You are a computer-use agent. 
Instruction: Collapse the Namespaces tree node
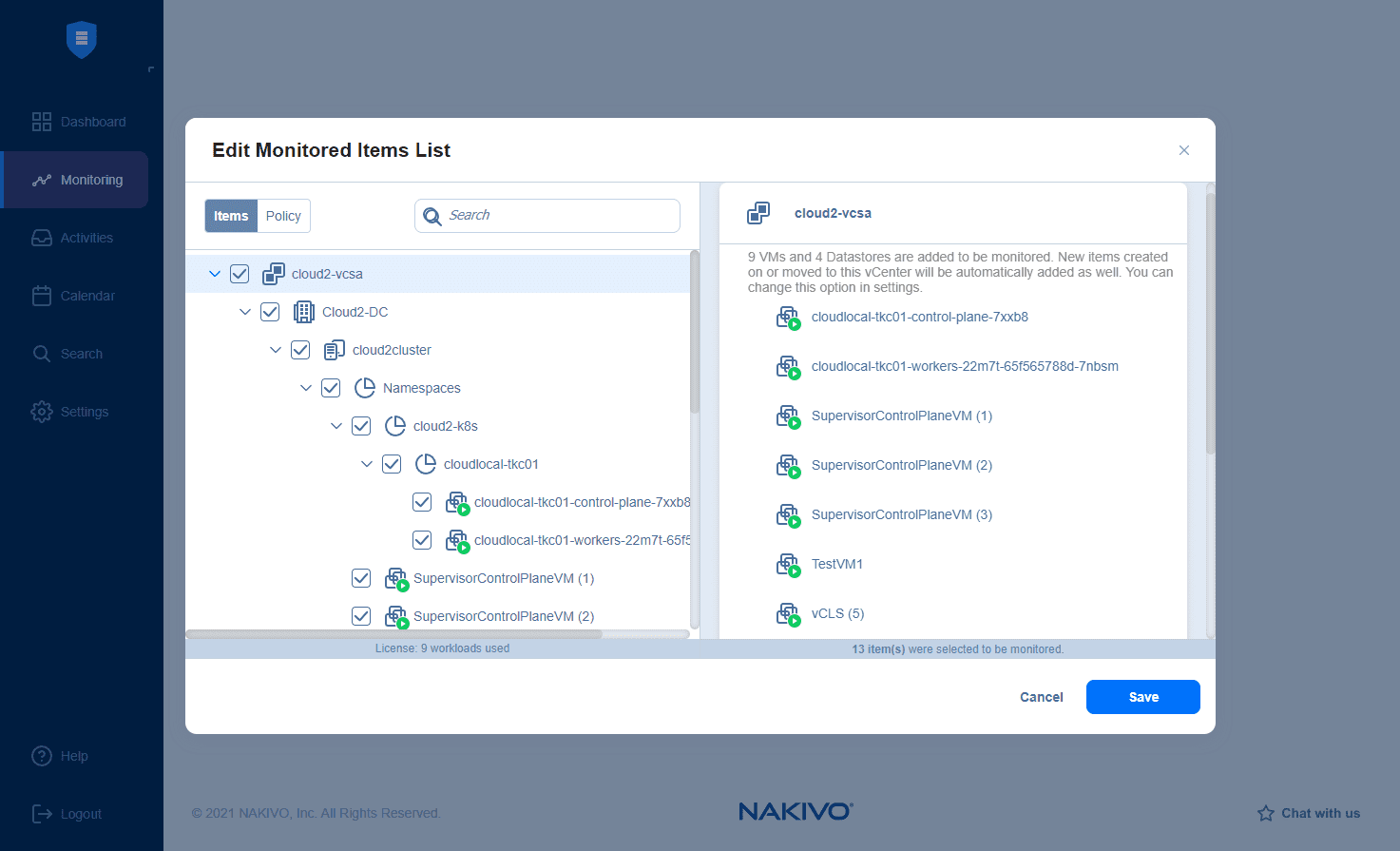(x=306, y=388)
